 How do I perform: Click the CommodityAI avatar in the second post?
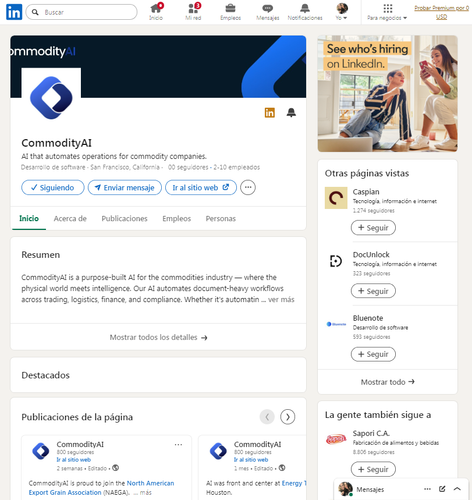pos(218,451)
